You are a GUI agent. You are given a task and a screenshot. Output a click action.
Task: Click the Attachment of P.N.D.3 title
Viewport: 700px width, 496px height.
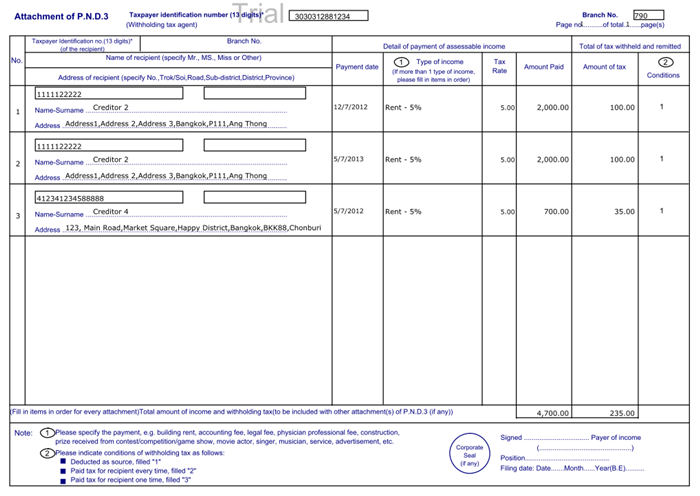point(61,17)
